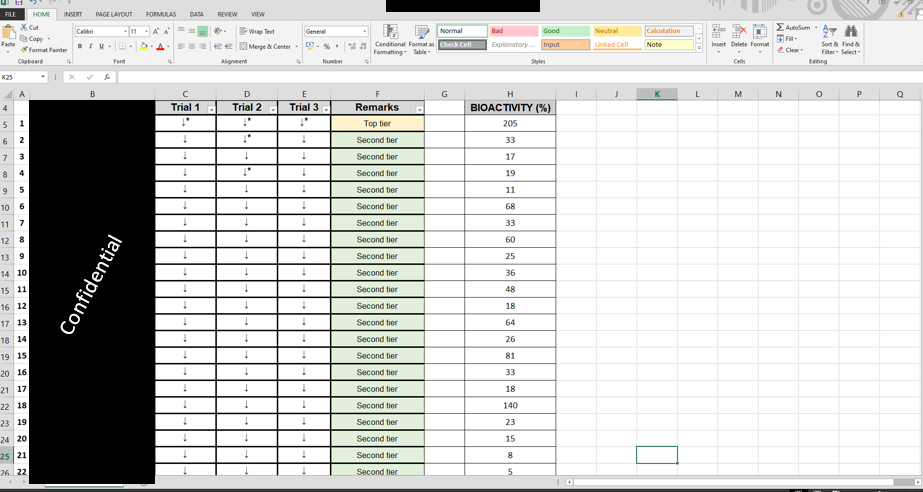Click the Orientation text angle icon
Screen dimensions: 923x492
[x=218, y=31]
